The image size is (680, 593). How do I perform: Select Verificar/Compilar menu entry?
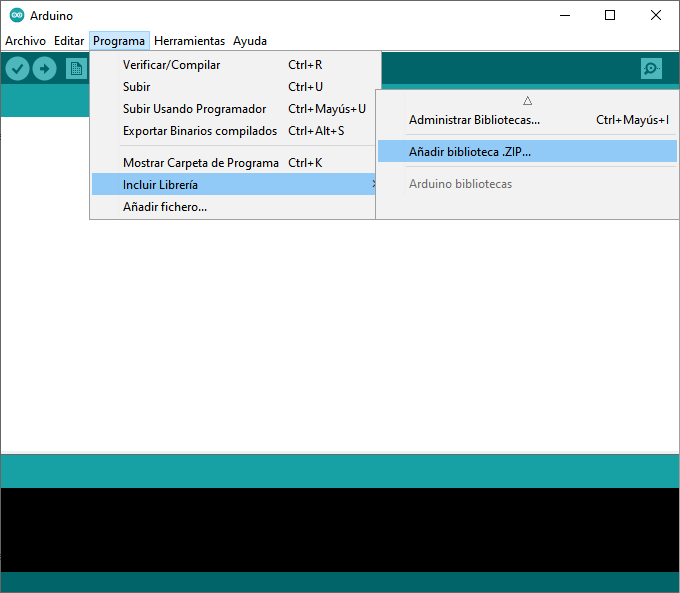pos(233,65)
